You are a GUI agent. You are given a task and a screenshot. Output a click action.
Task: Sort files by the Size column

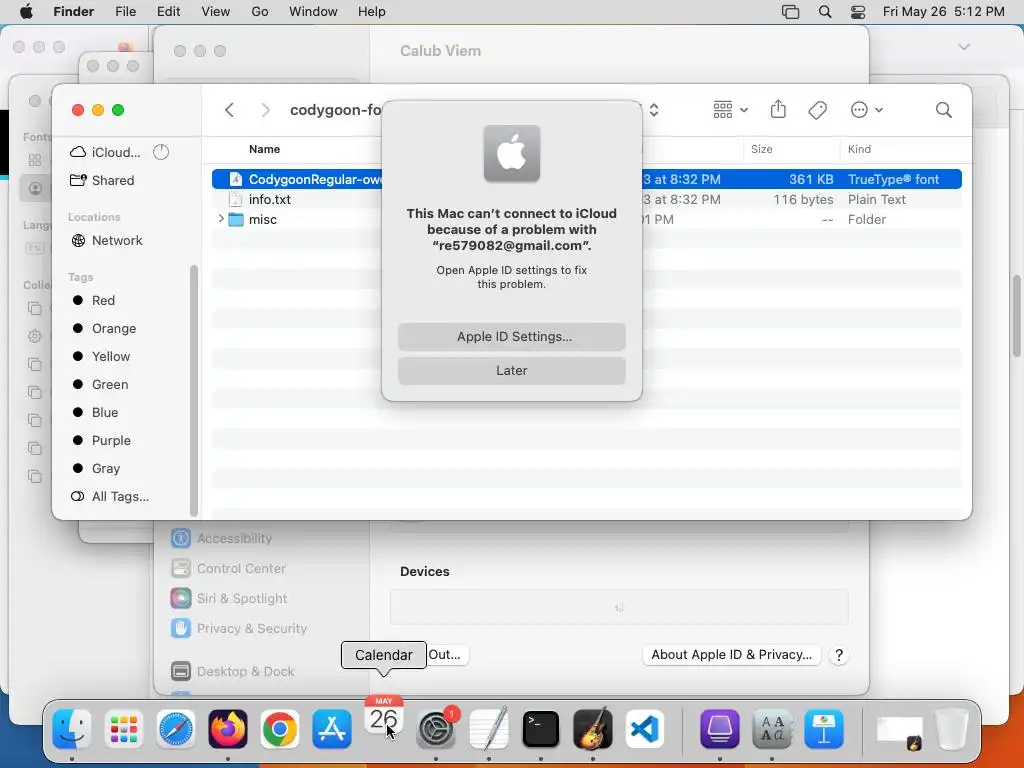pyautogui.click(x=761, y=149)
